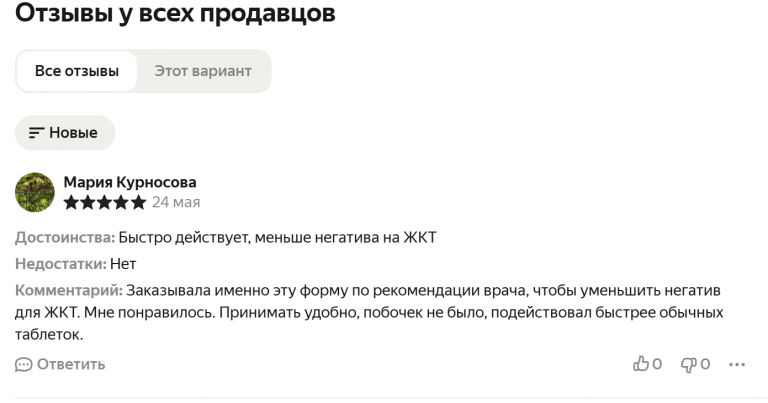Click the dislike counter showing 0
Image resolution: width=768 pixels, height=403 pixels.
point(705,364)
